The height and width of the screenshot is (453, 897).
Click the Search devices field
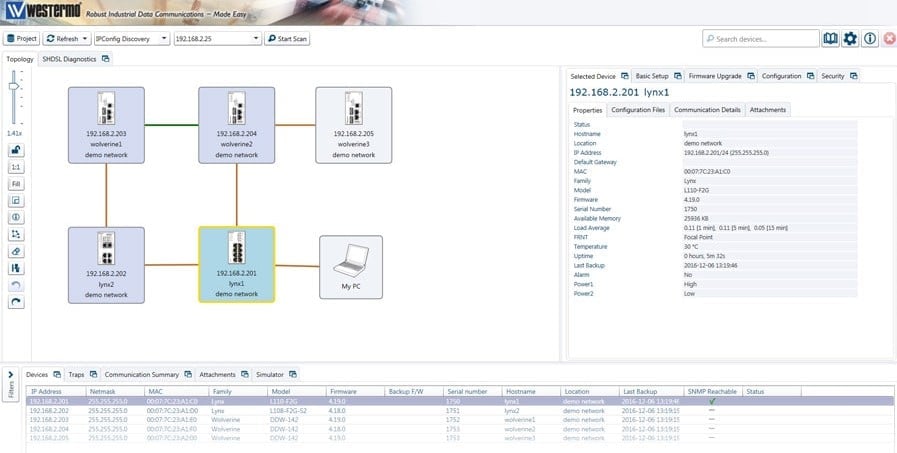coord(761,39)
